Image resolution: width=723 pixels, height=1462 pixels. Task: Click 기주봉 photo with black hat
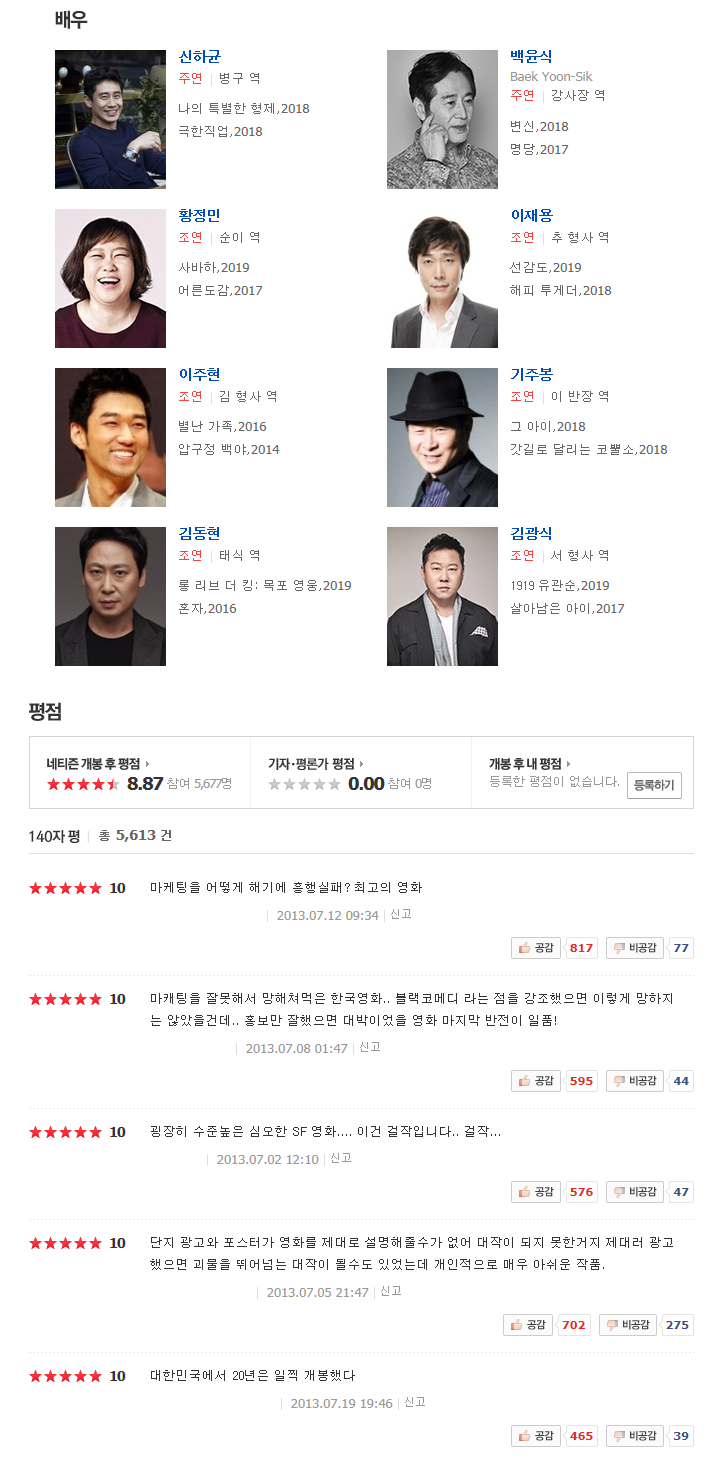(x=442, y=437)
